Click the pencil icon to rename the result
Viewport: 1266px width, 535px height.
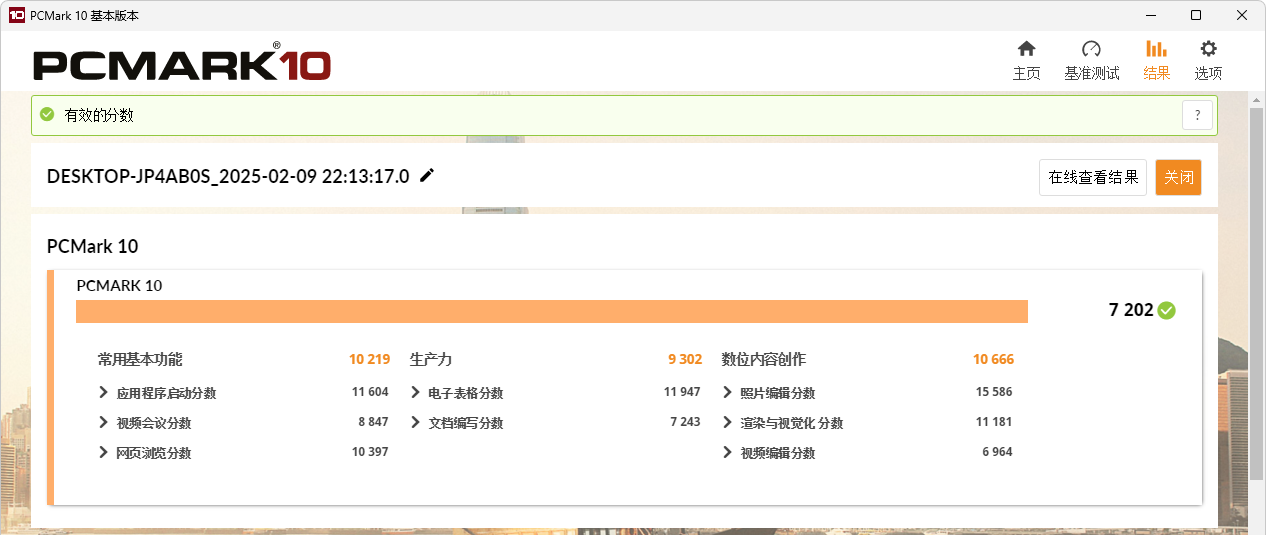point(427,176)
